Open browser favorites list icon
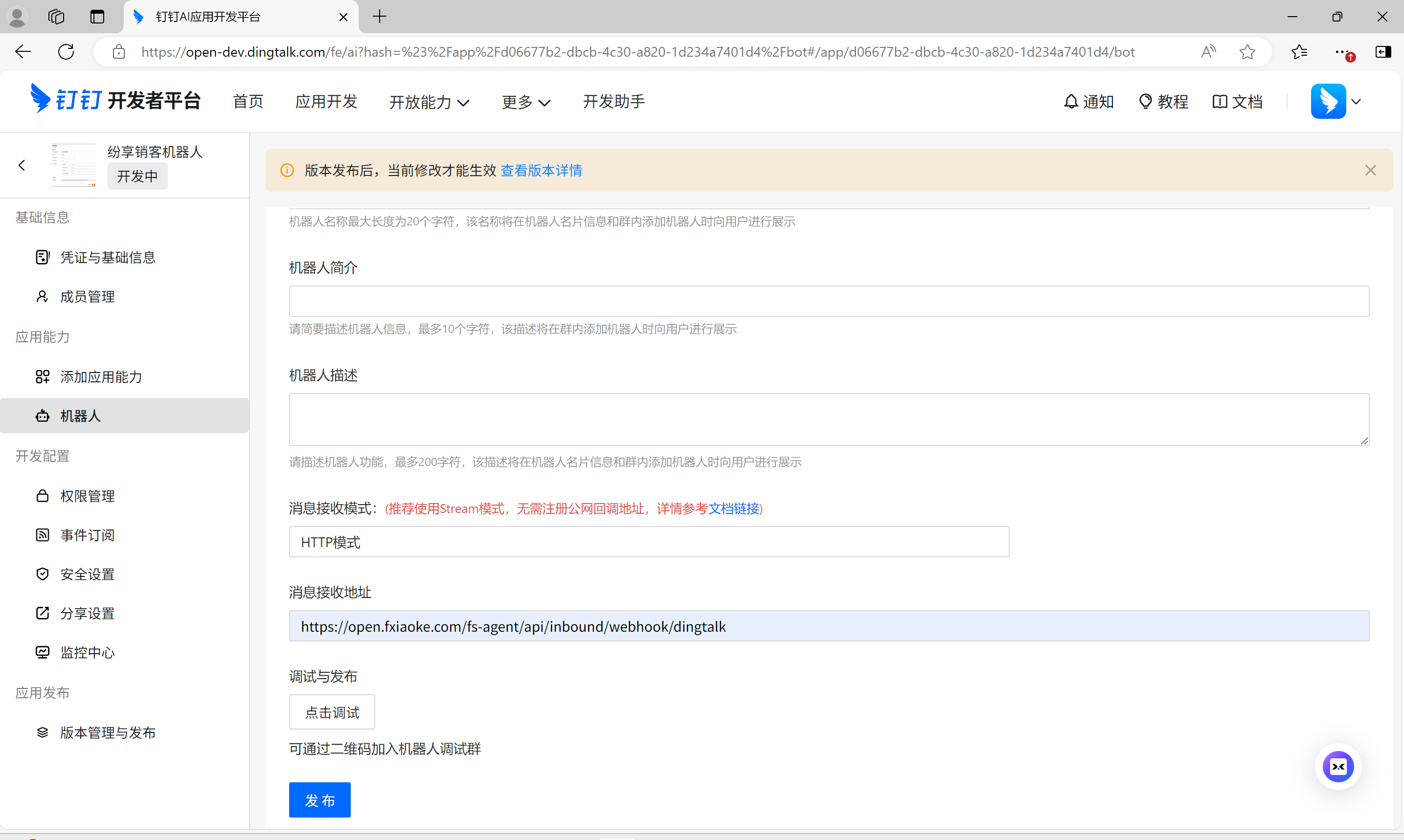The image size is (1404, 840). point(1299,52)
